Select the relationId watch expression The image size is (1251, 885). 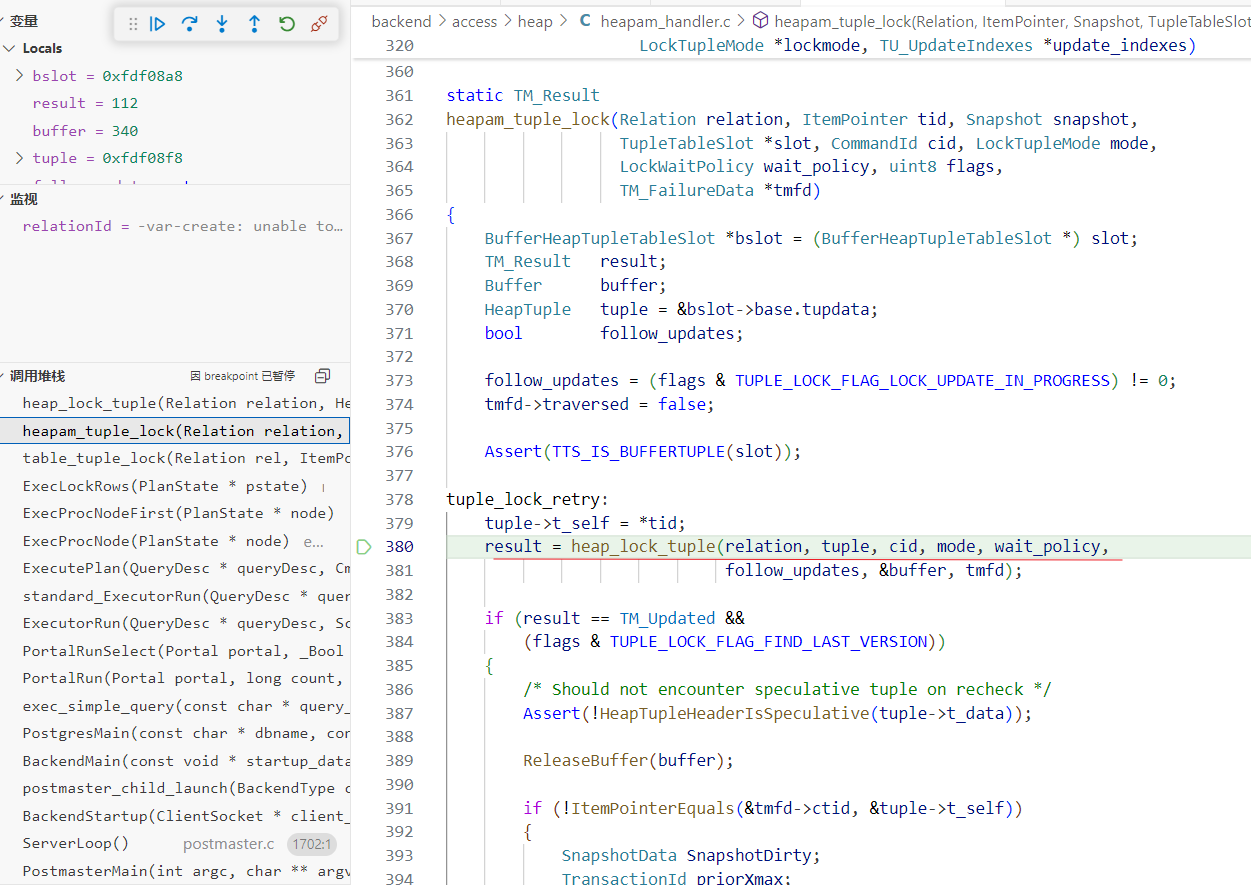(x=180, y=226)
